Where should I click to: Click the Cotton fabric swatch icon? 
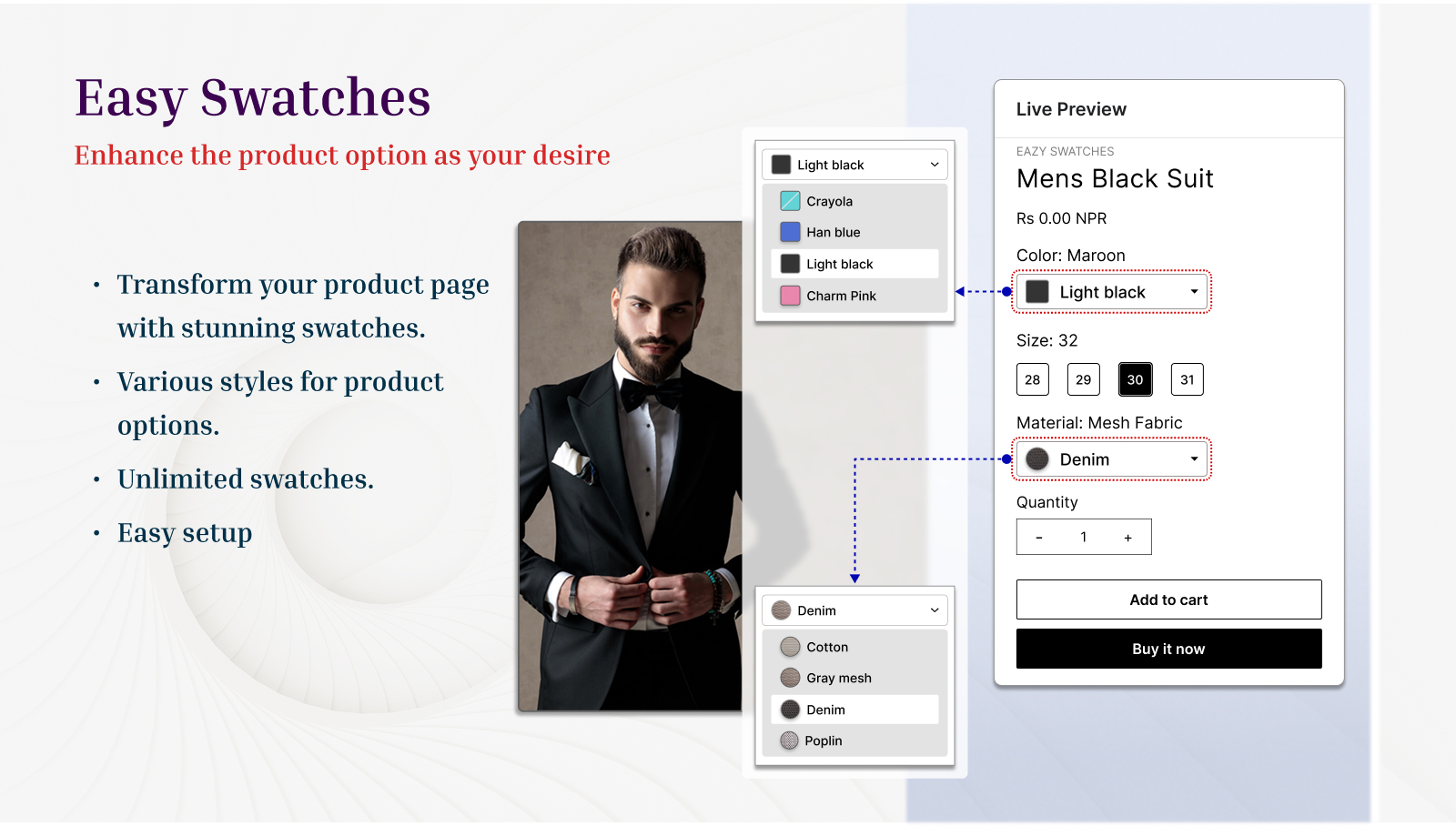tap(790, 647)
